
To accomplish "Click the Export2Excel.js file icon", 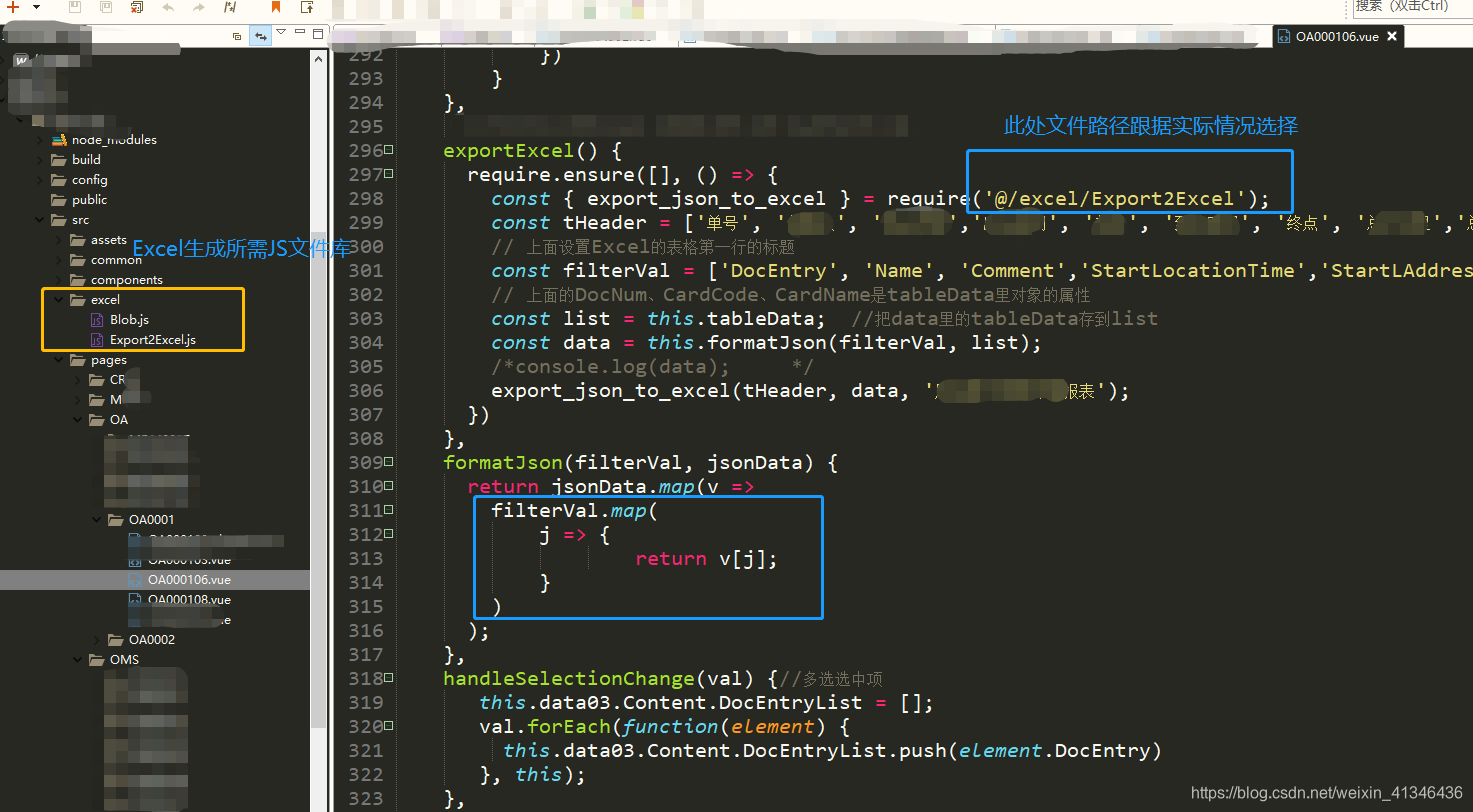I will point(97,340).
